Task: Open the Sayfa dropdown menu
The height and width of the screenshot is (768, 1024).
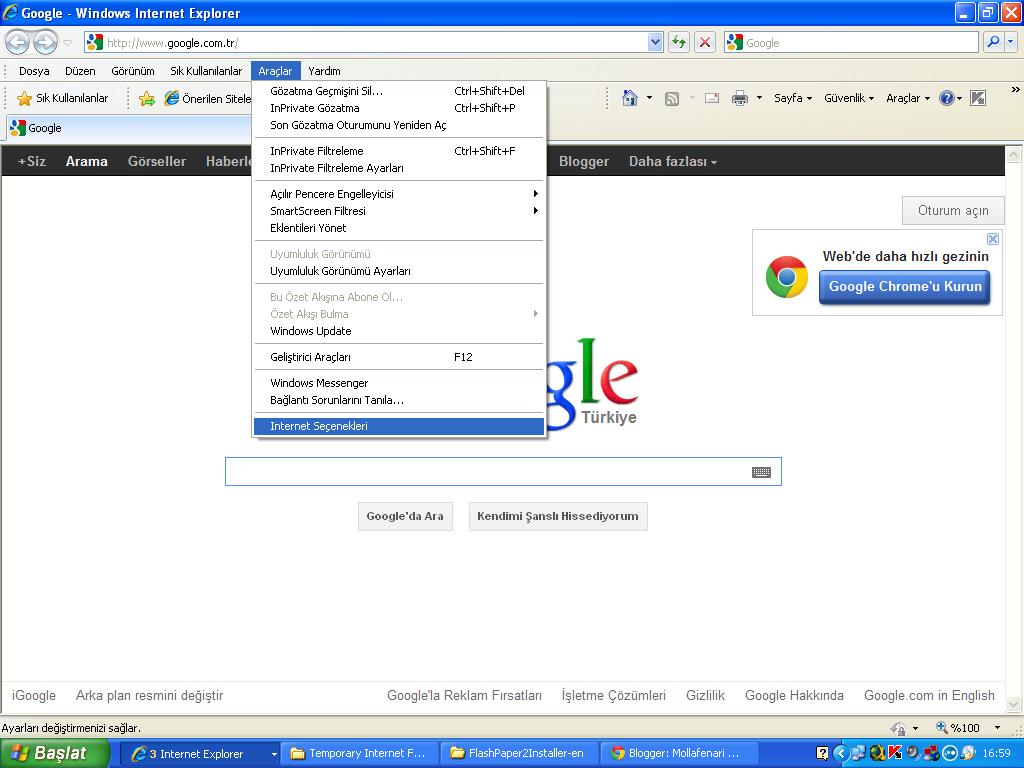Action: pos(793,98)
